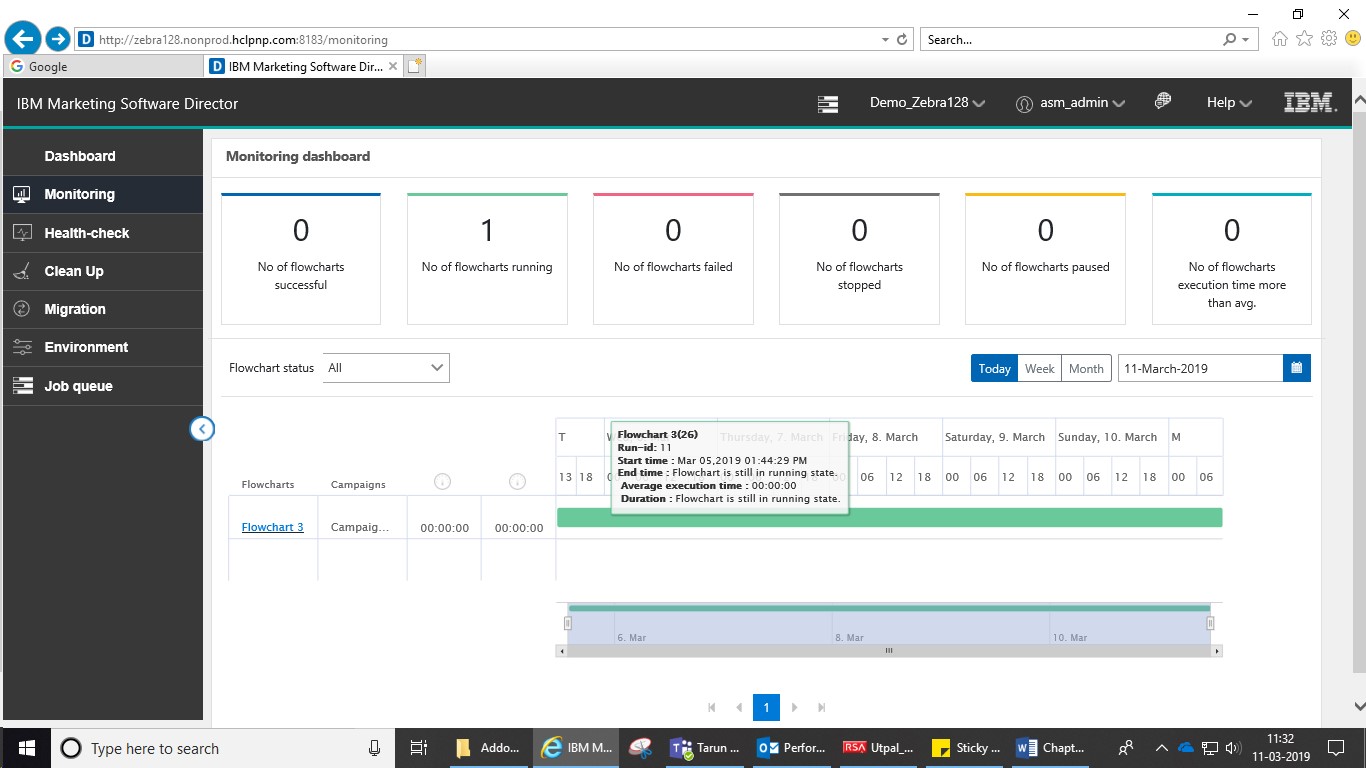The image size is (1366, 768).
Task: Click the IBM logo
Action: pos(1310,102)
